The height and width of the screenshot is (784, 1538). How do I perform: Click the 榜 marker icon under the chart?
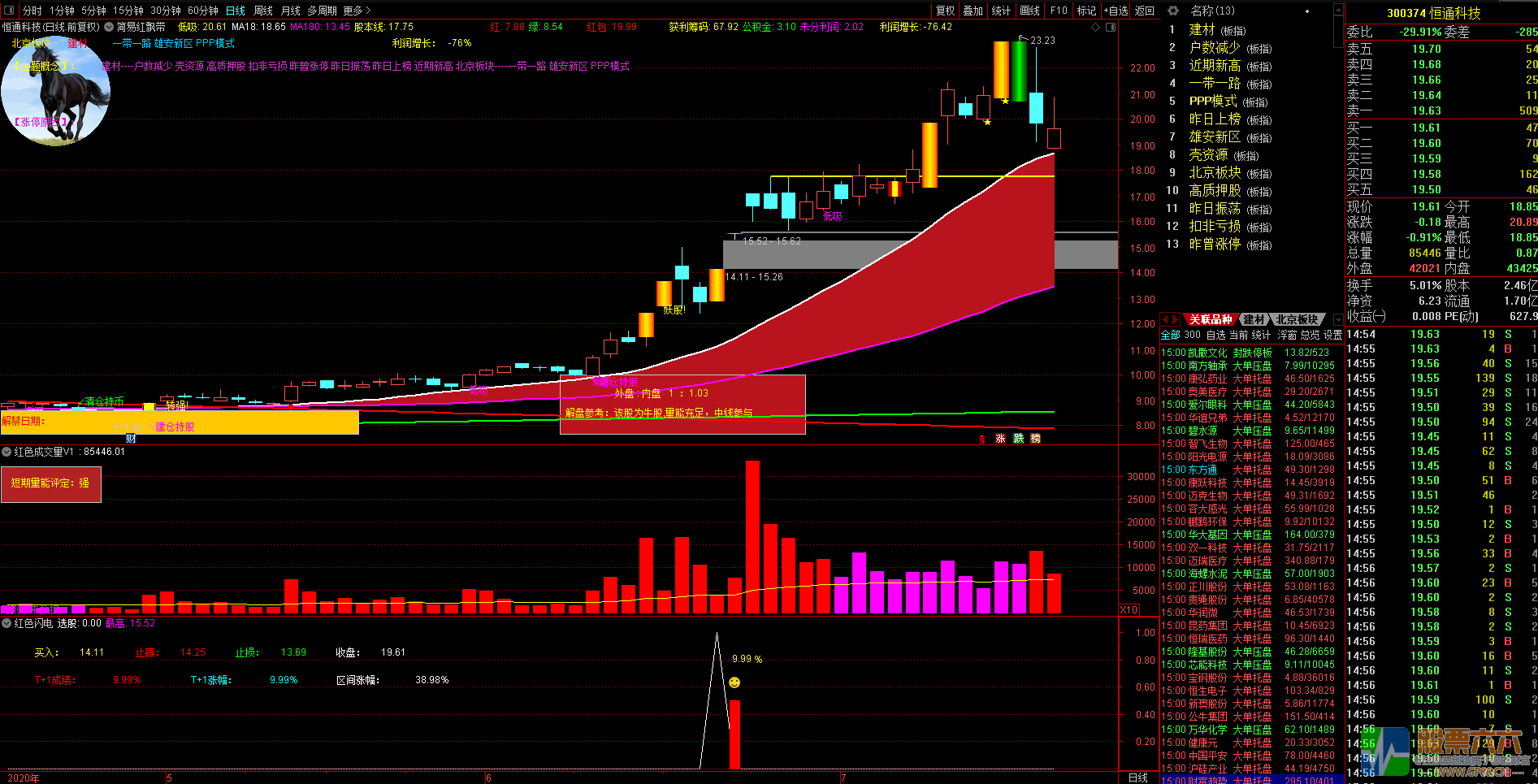point(1036,439)
